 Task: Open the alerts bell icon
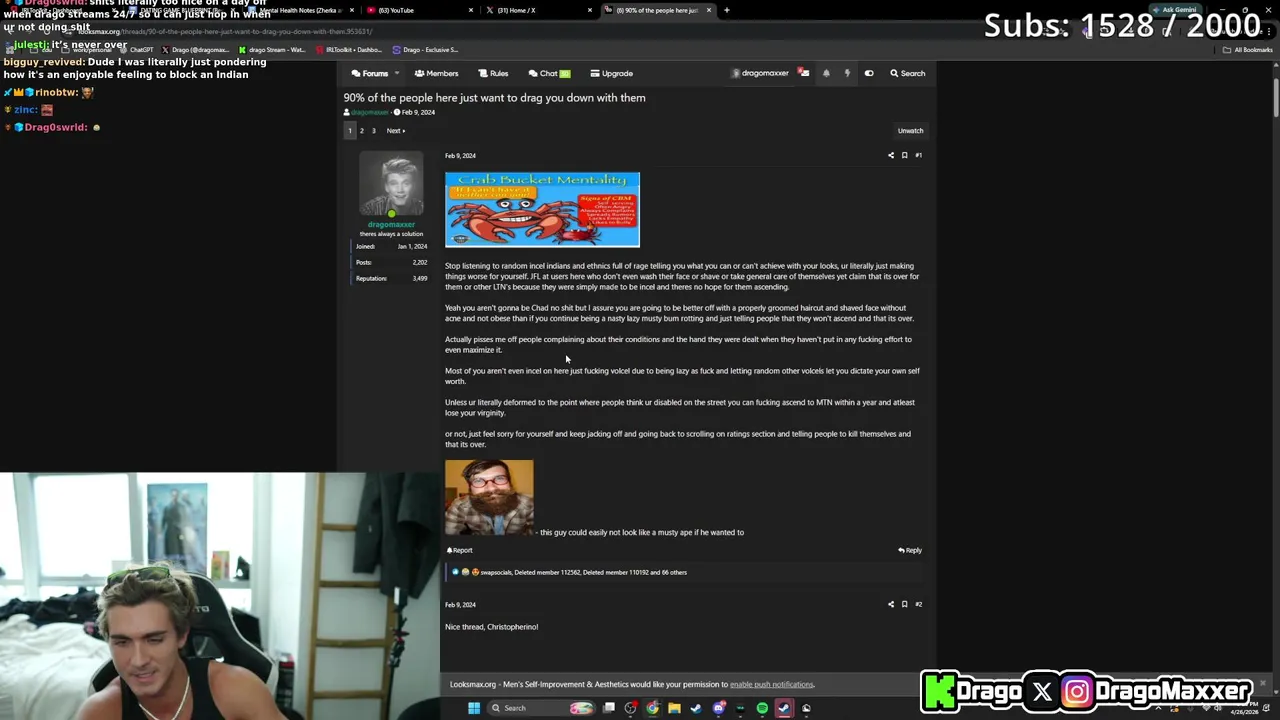tap(826, 73)
